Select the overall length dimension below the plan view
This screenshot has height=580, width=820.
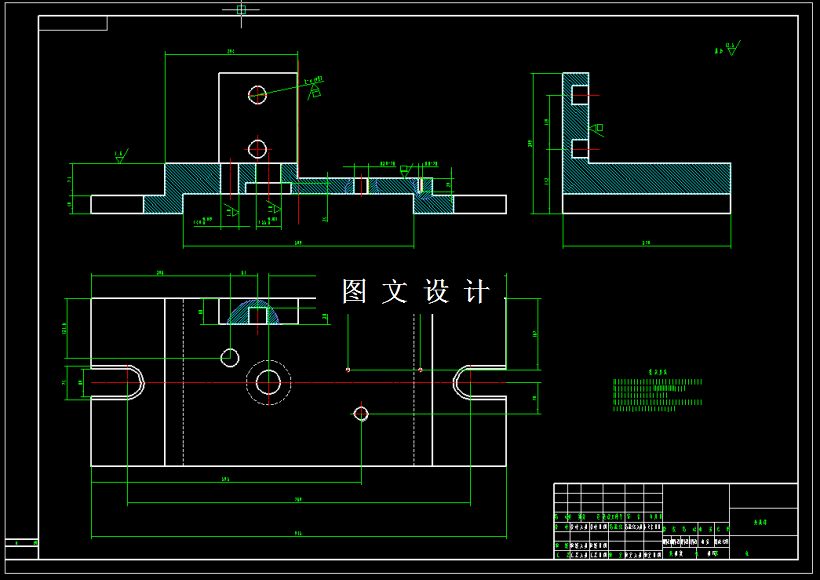pyautogui.click(x=299, y=535)
